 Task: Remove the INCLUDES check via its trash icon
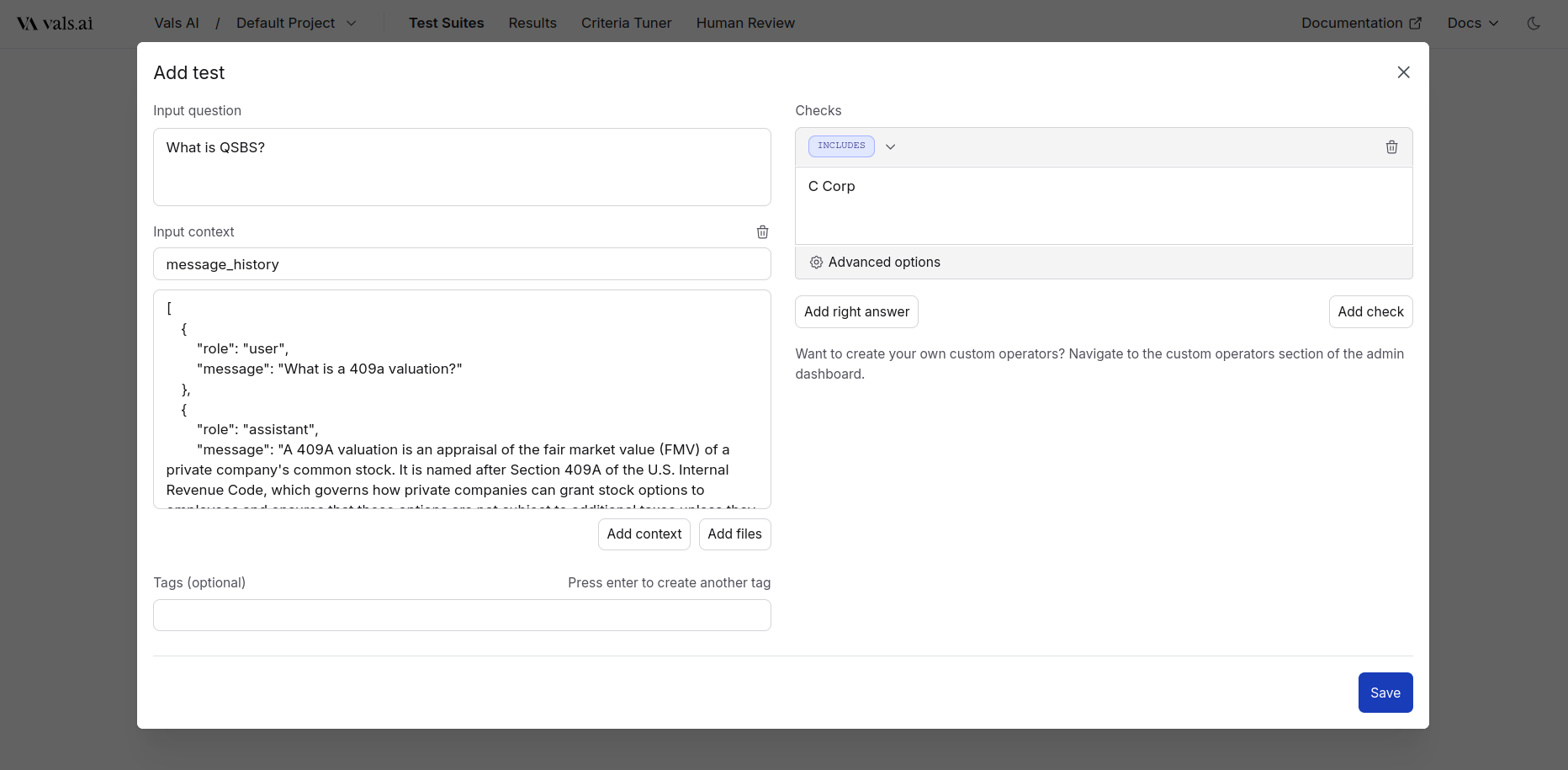coord(1392,146)
